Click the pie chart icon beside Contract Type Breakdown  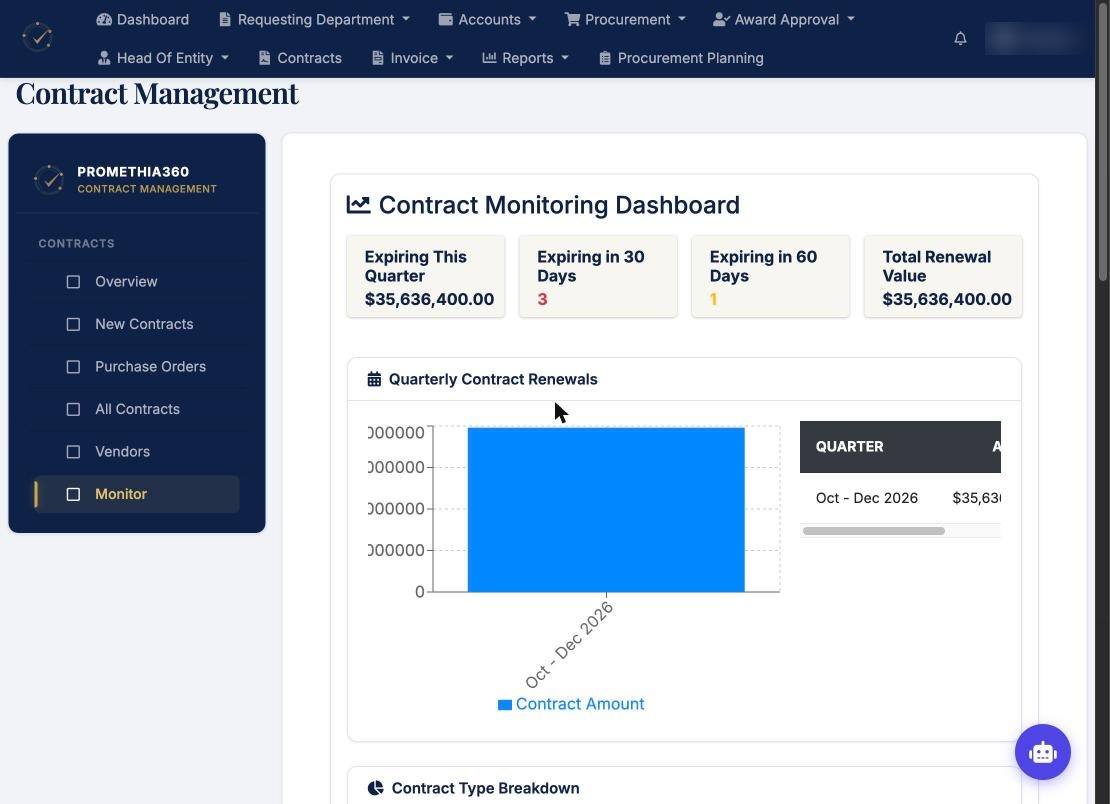pos(375,788)
